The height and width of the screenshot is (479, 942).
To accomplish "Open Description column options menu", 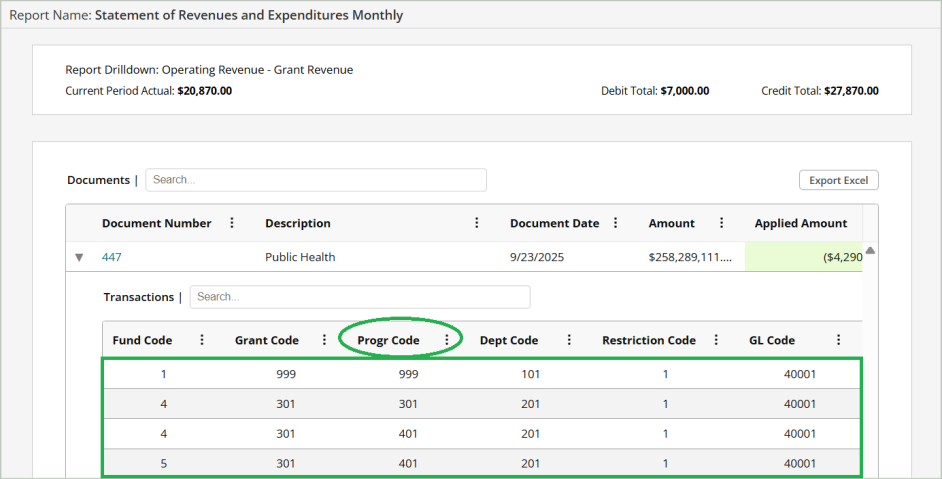I will tap(477, 223).
